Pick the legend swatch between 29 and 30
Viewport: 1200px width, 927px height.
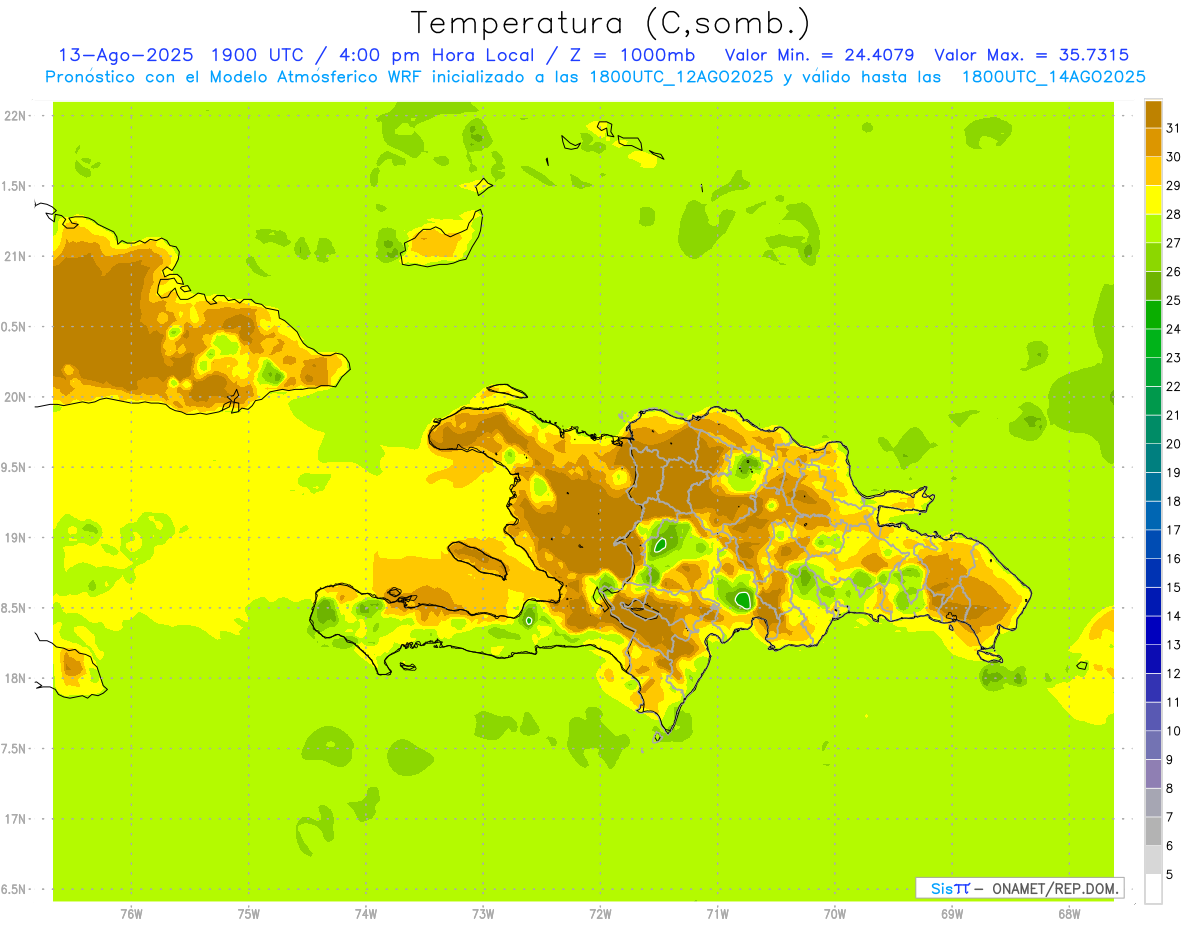[x=1153, y=171]
